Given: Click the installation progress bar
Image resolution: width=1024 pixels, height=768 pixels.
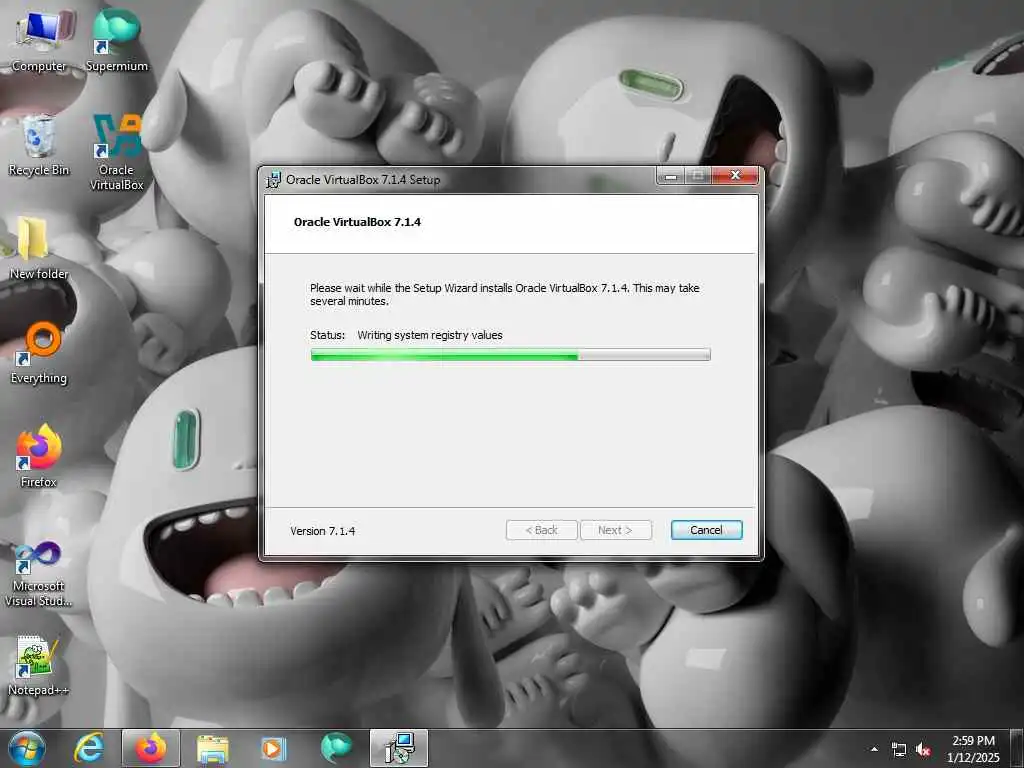Looking at the screenshot, I should pyautogui.click(x=510, y=355).
